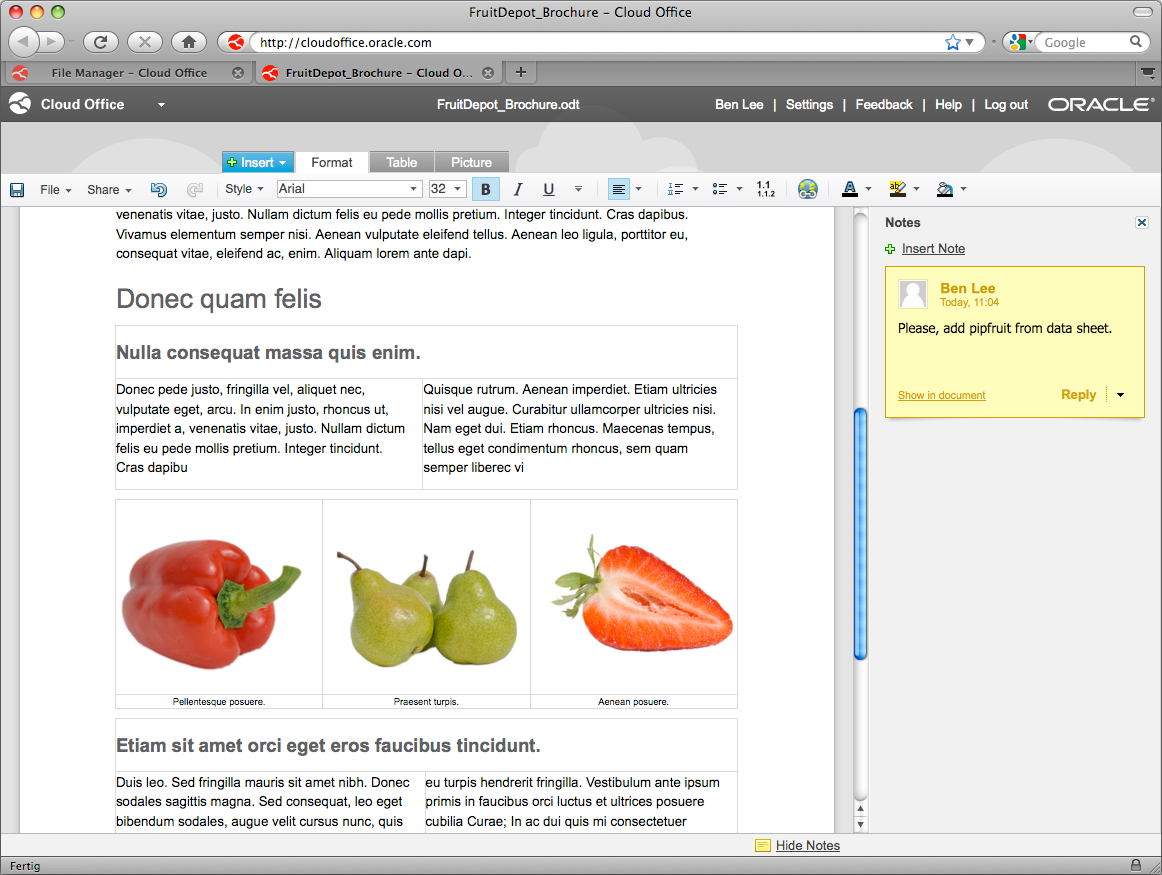1162x875 pixels.
Task: Click the text highlight color icon
Action: [x=897, y=190]
